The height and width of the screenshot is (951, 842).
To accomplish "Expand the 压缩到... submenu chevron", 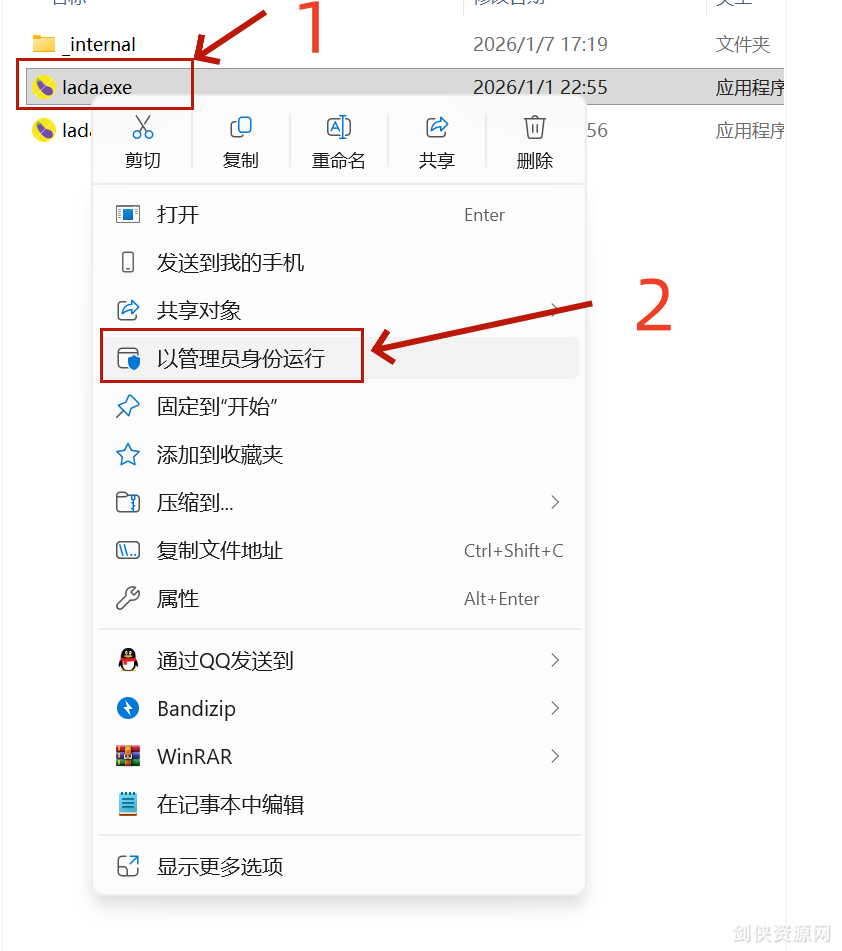I will pos(554,502).
